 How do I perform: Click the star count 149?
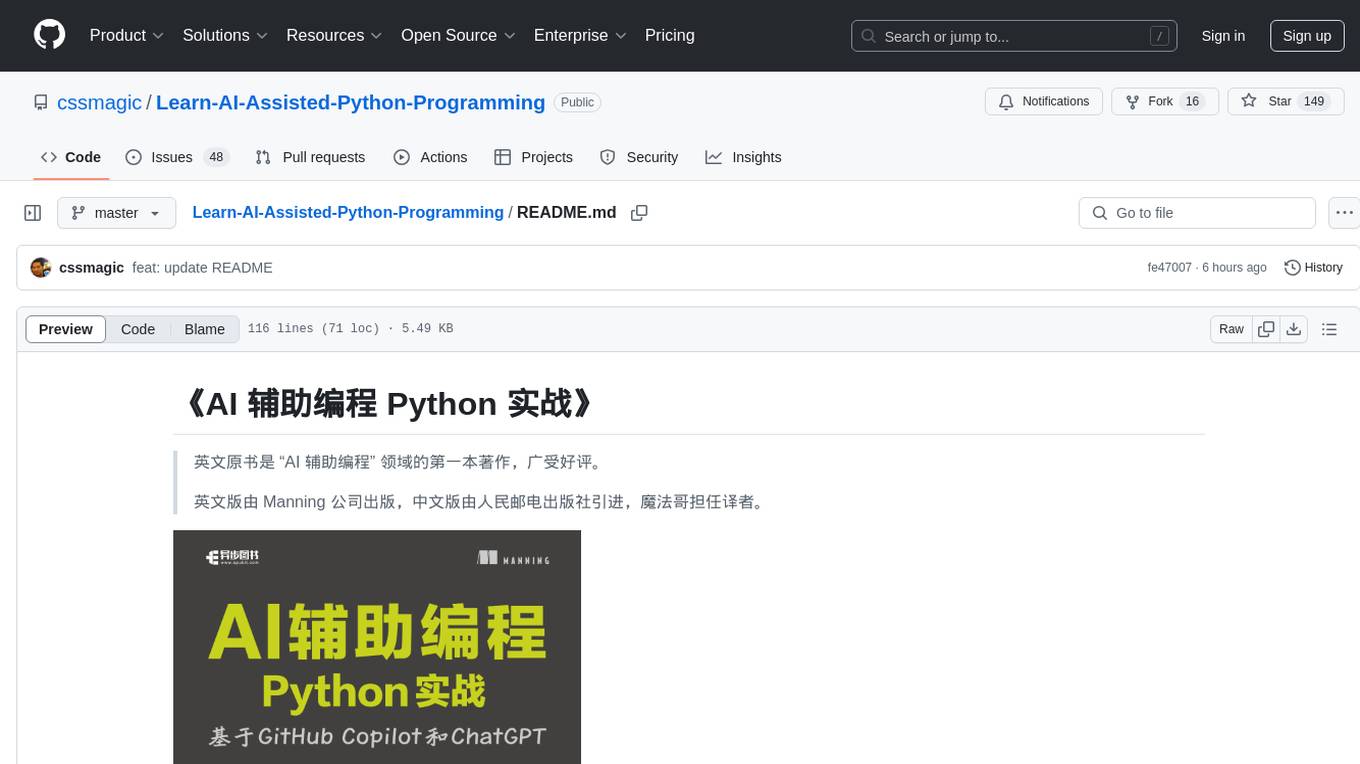pos(1314,102)
